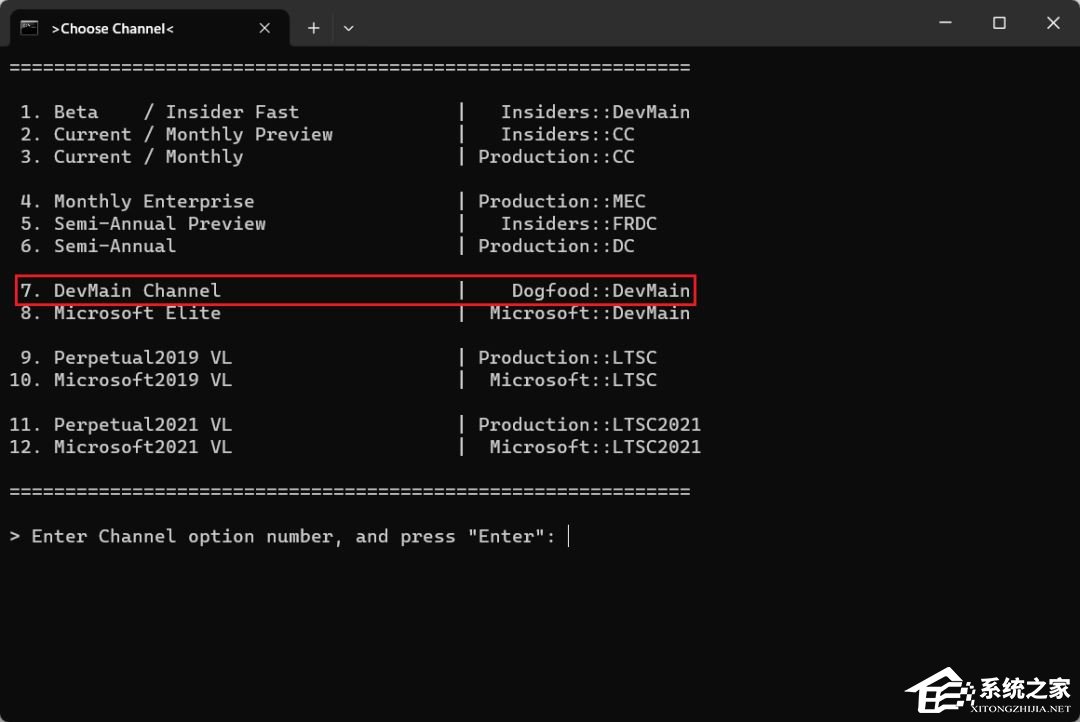Viewport: 1080px width, 722px height.
Task: Click the terminal icon on the tab
Action: click(29, 28)
